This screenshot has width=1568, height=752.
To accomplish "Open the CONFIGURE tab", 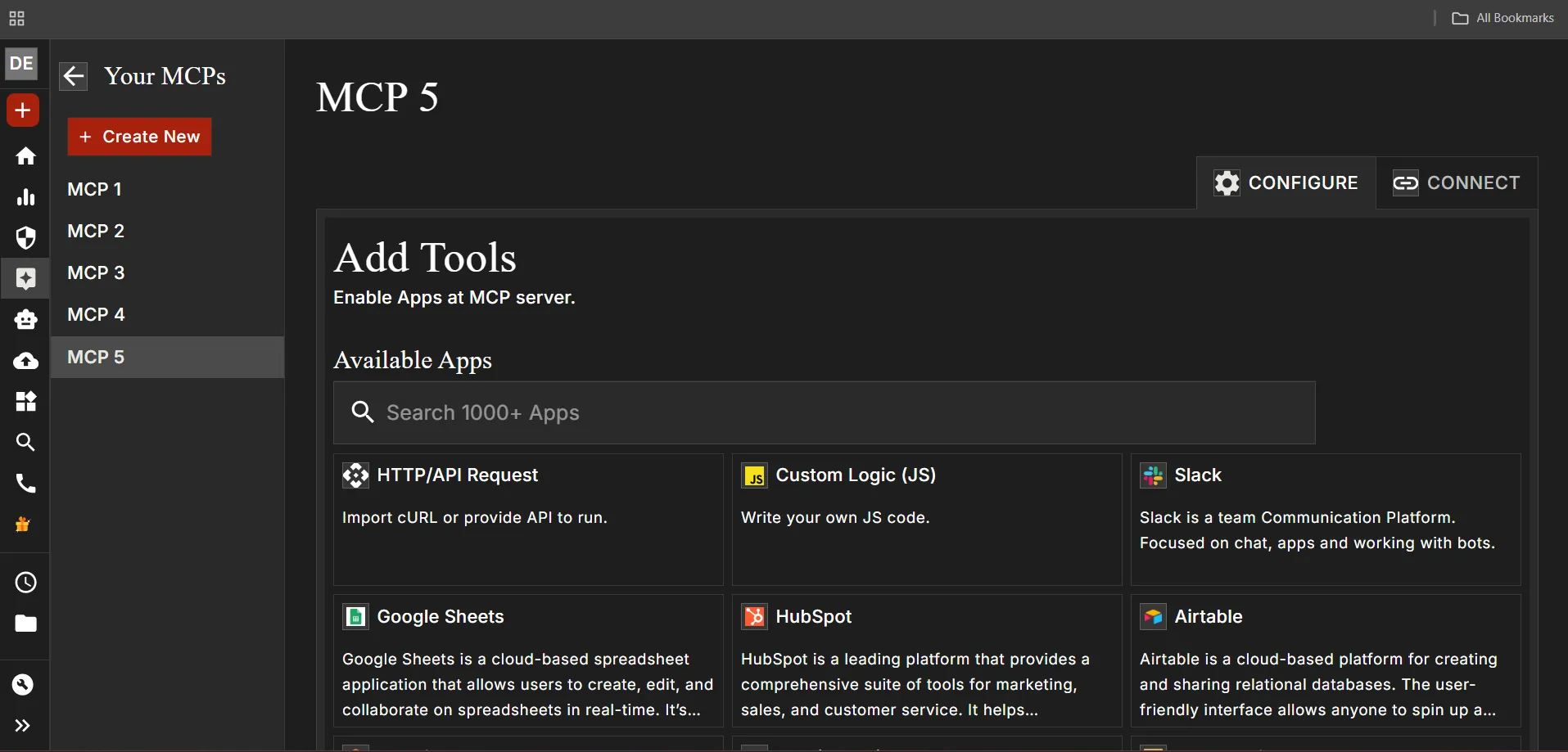I will coord(1286,182).
